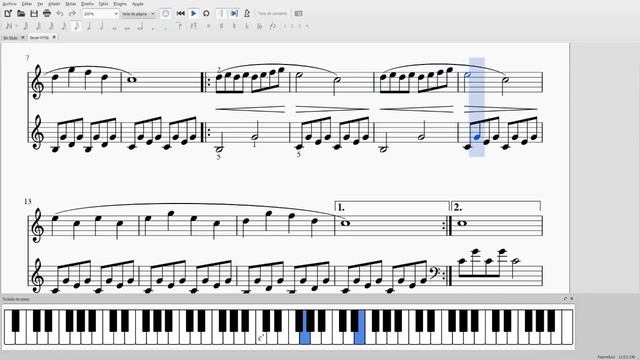Viewport: 640px width, 360px height.
Task: Apply the sharp accidental
Action: (x=221, y=26)
